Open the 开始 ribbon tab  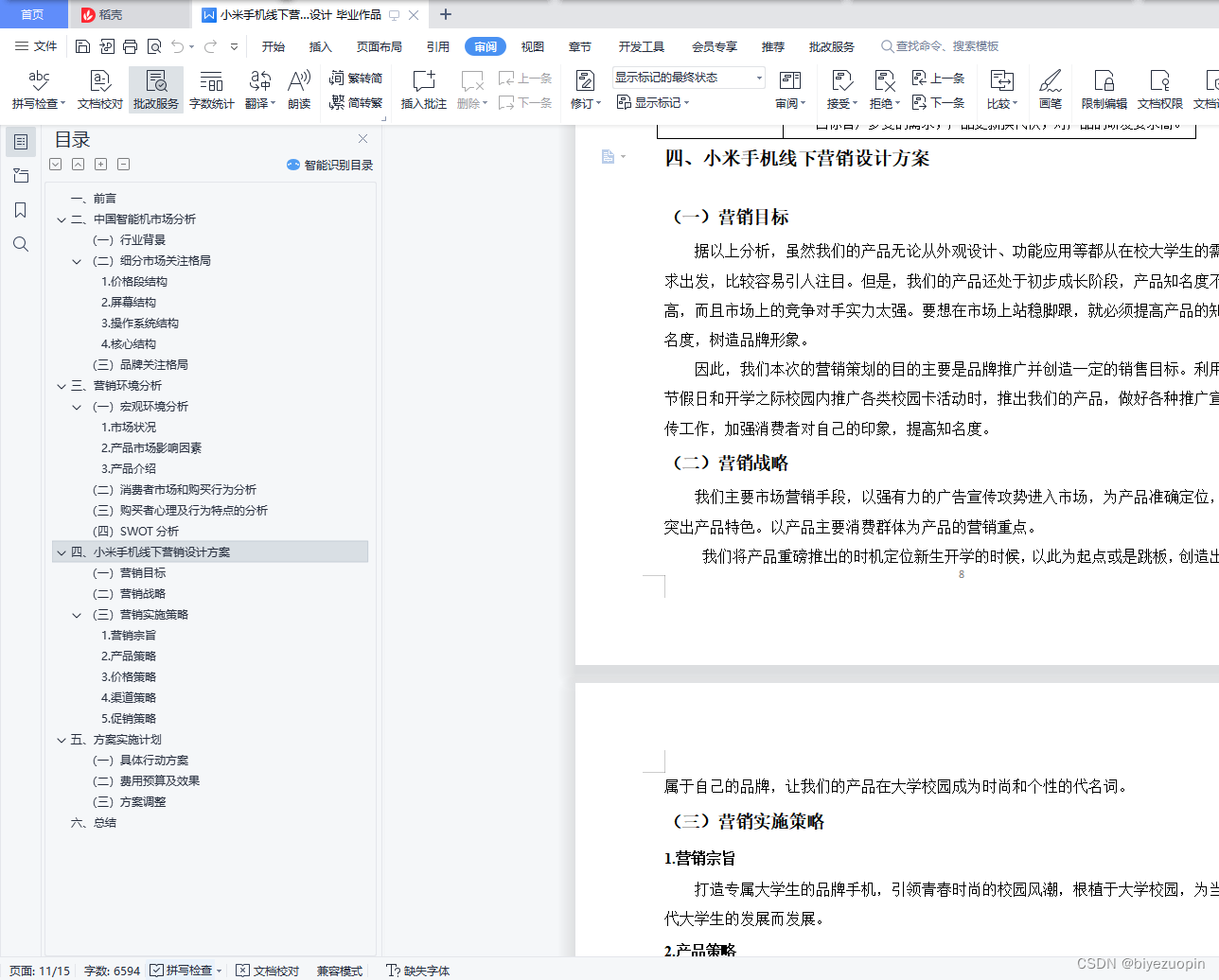point(274,46)
